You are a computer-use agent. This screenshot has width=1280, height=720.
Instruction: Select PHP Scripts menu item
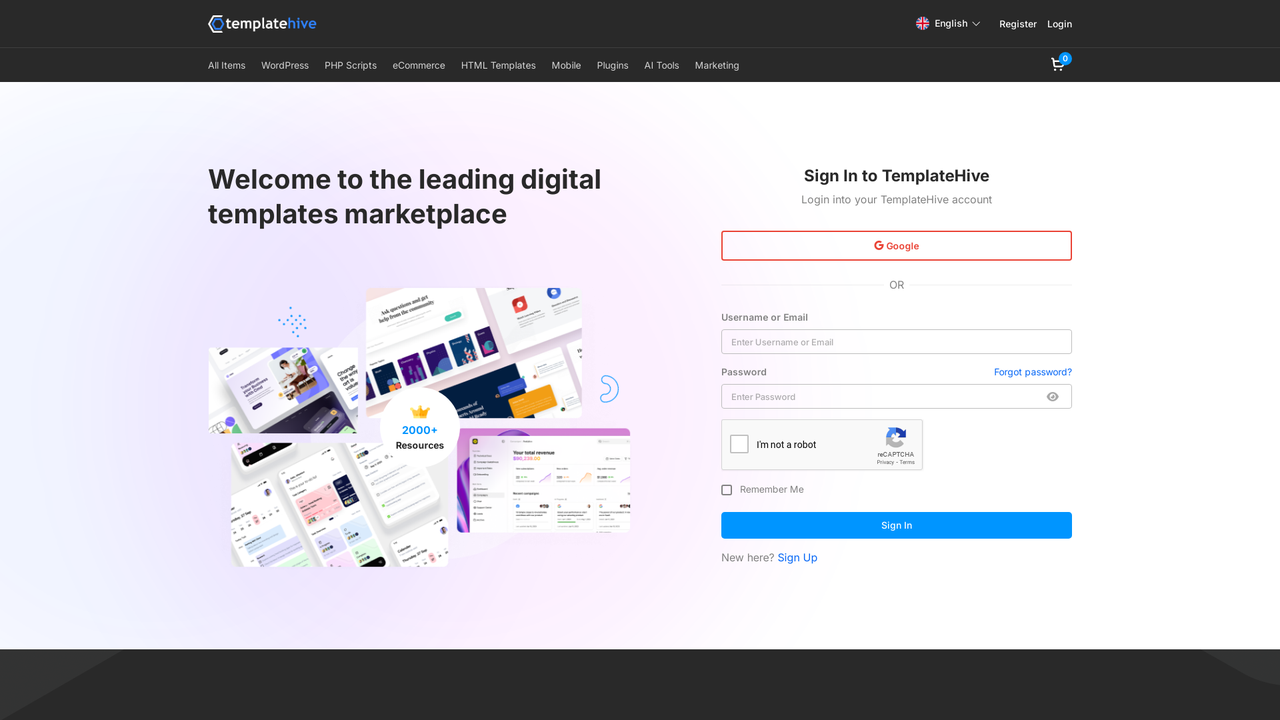click(351, 65)
